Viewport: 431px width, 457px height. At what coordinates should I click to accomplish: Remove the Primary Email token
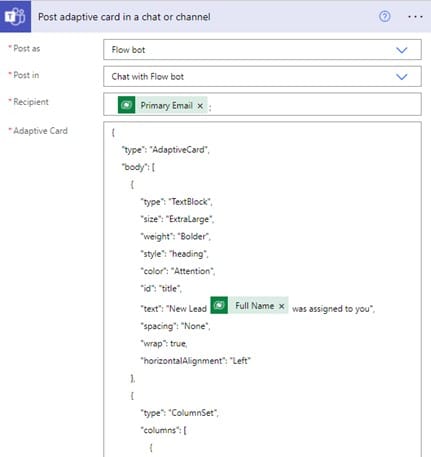pos(200,106)
